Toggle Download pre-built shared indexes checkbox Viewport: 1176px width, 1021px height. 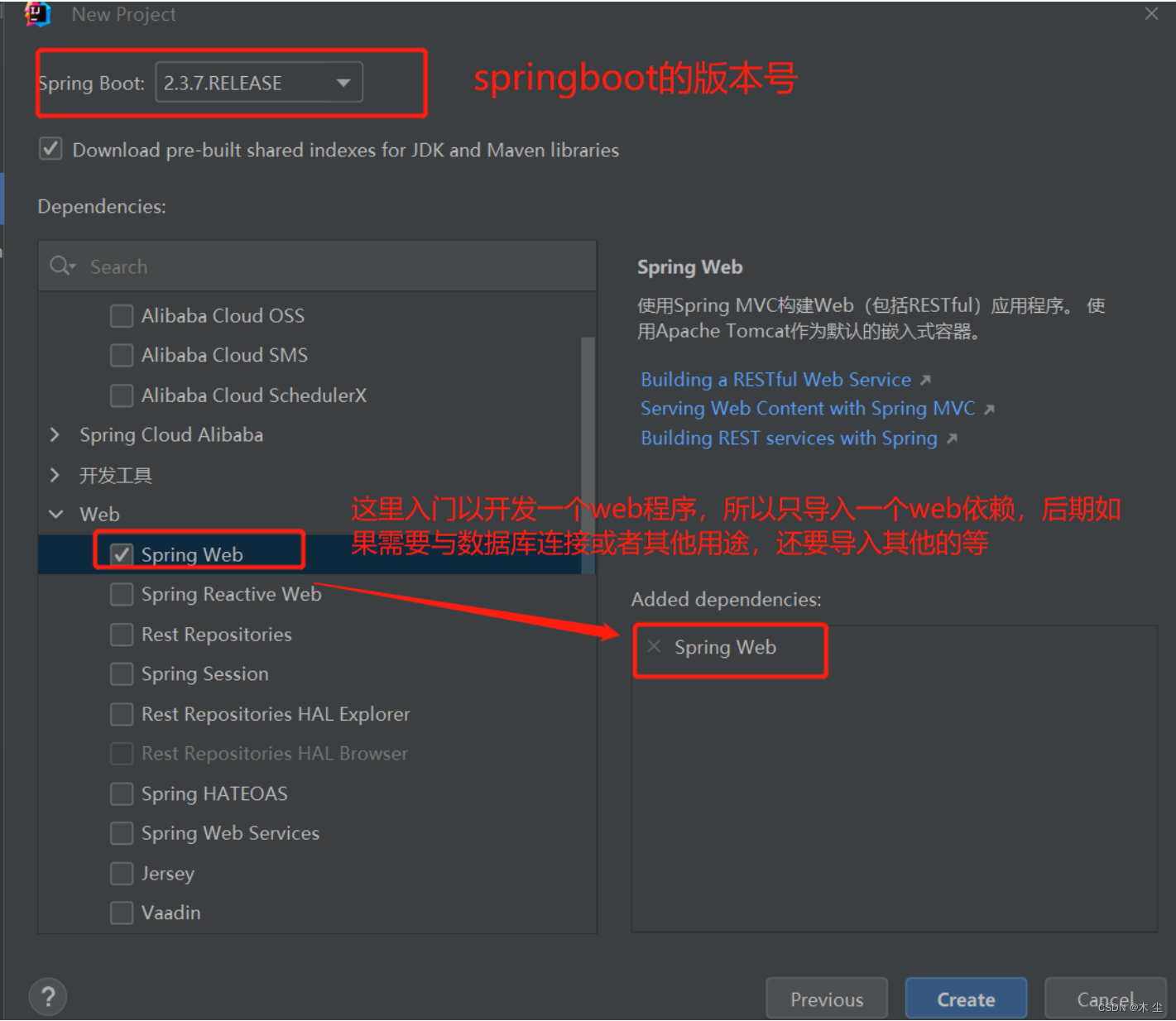[x=50, y=149]
